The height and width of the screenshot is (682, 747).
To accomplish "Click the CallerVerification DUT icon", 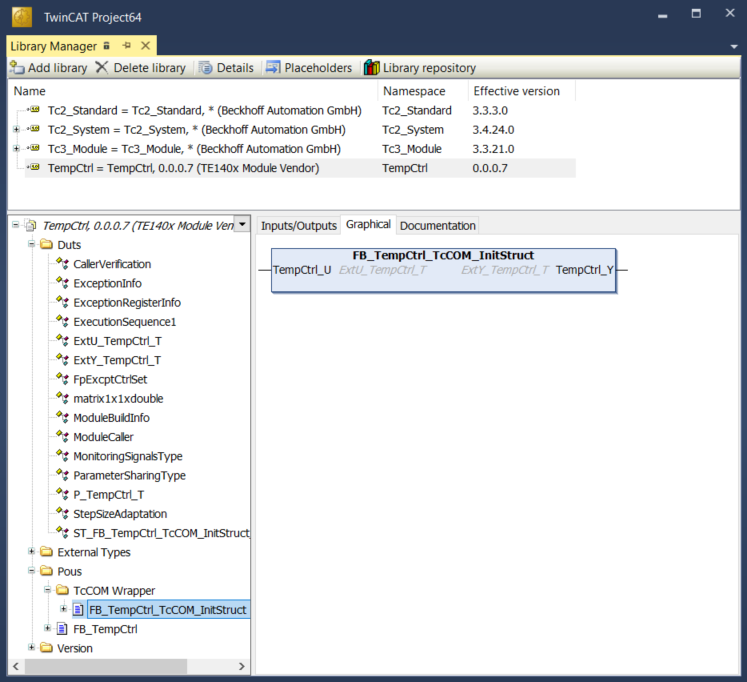I will pos(62,263).
